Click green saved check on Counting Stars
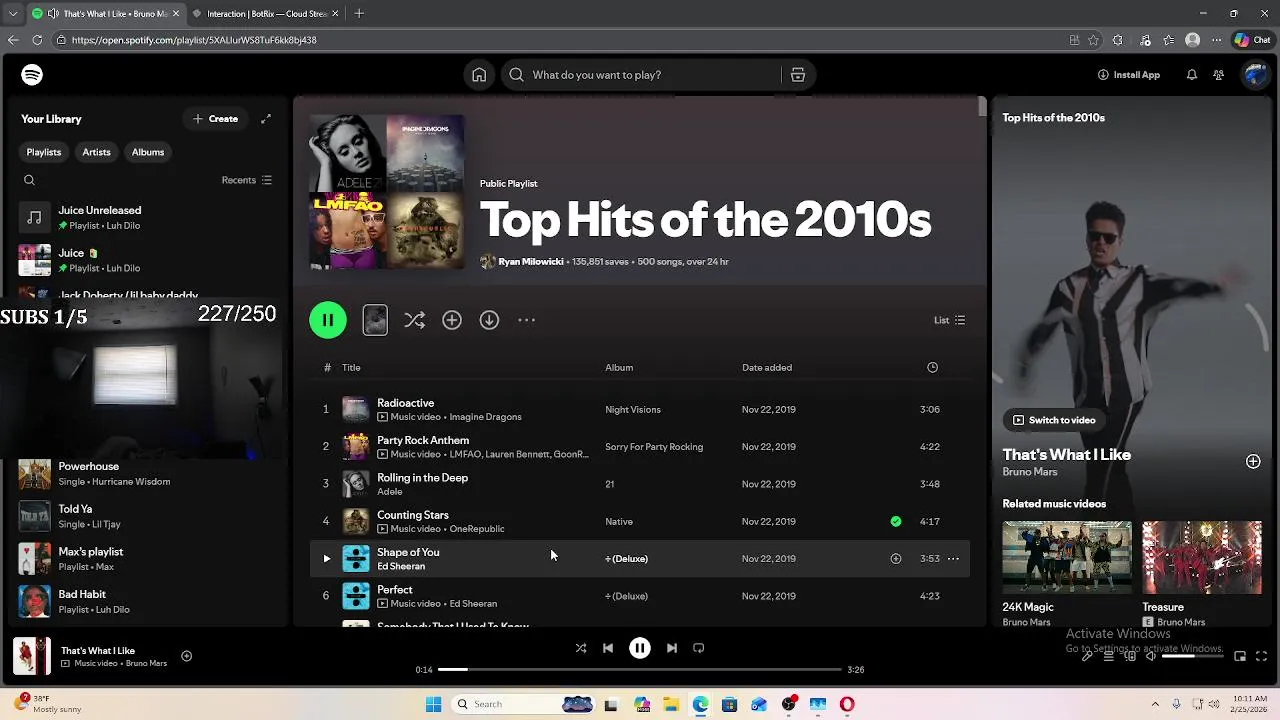Viewport: 1280px width, 720px height. (x=896, y=521)
